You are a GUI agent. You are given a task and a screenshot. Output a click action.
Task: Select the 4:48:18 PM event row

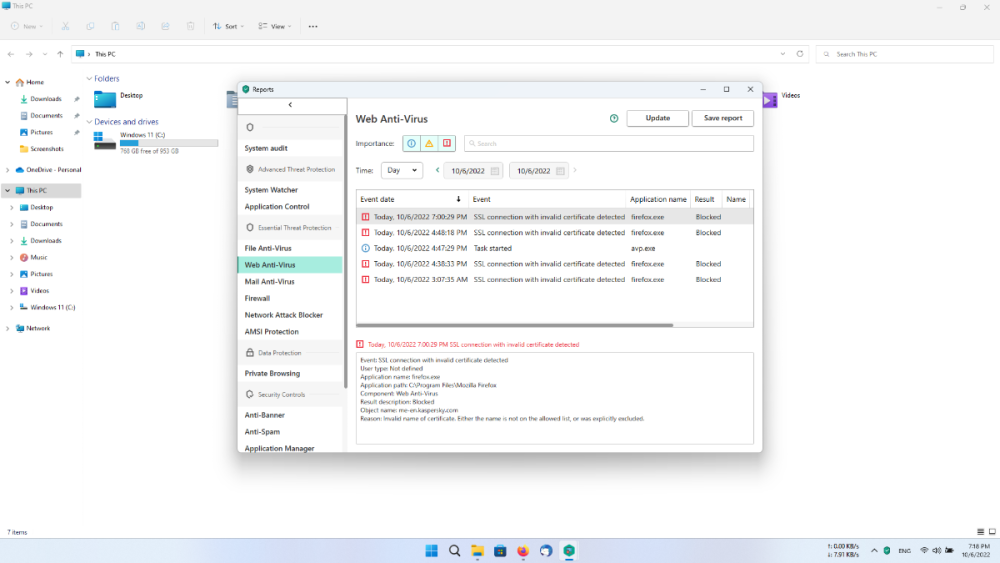click(x=554, y=233)
